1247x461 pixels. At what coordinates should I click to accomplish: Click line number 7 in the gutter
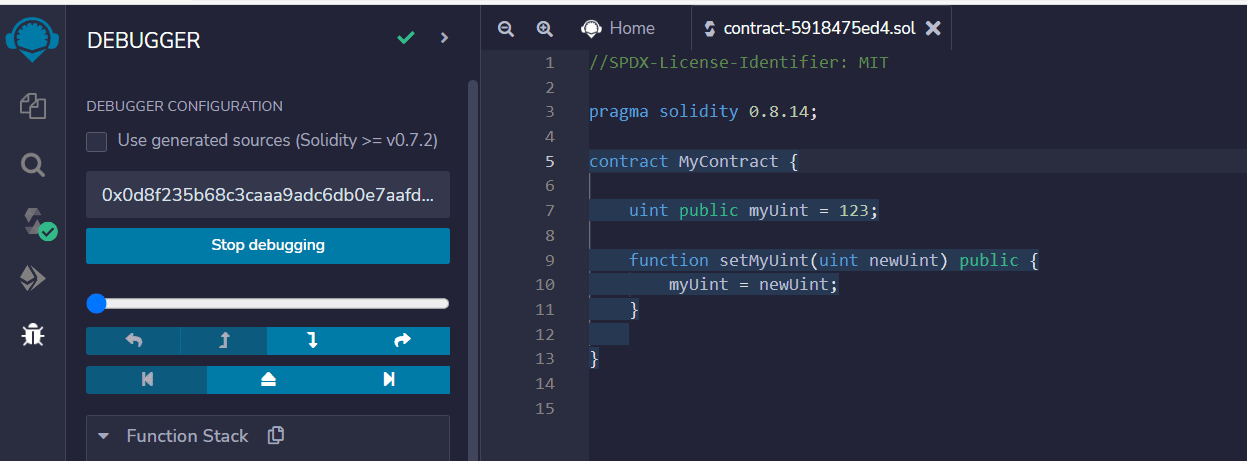(x=549, y=211)
